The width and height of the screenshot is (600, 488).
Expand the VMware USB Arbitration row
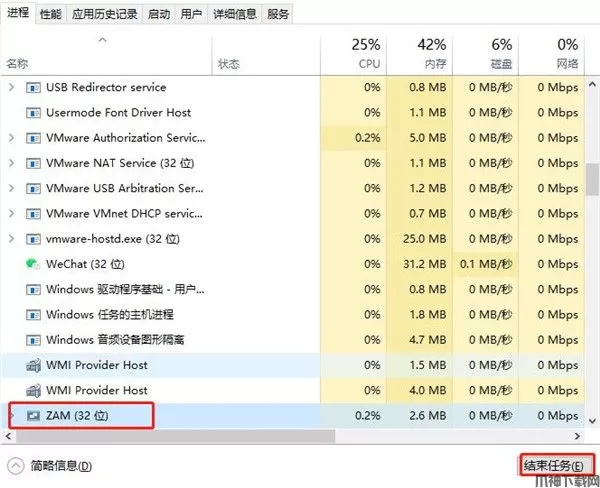click(11, 189)
